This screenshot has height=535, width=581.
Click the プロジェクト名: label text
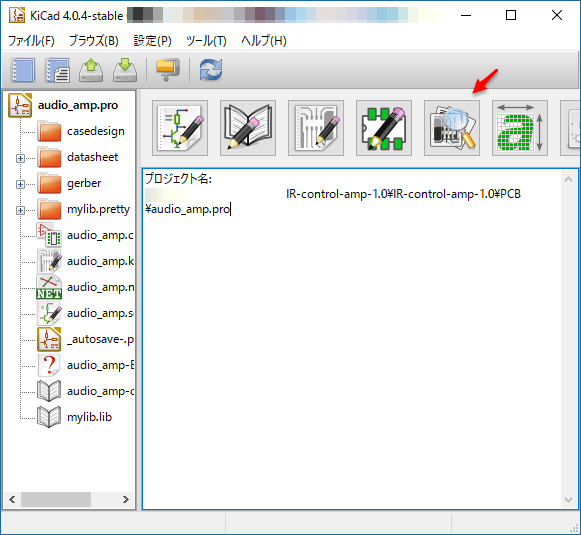[x=178, y=179]
